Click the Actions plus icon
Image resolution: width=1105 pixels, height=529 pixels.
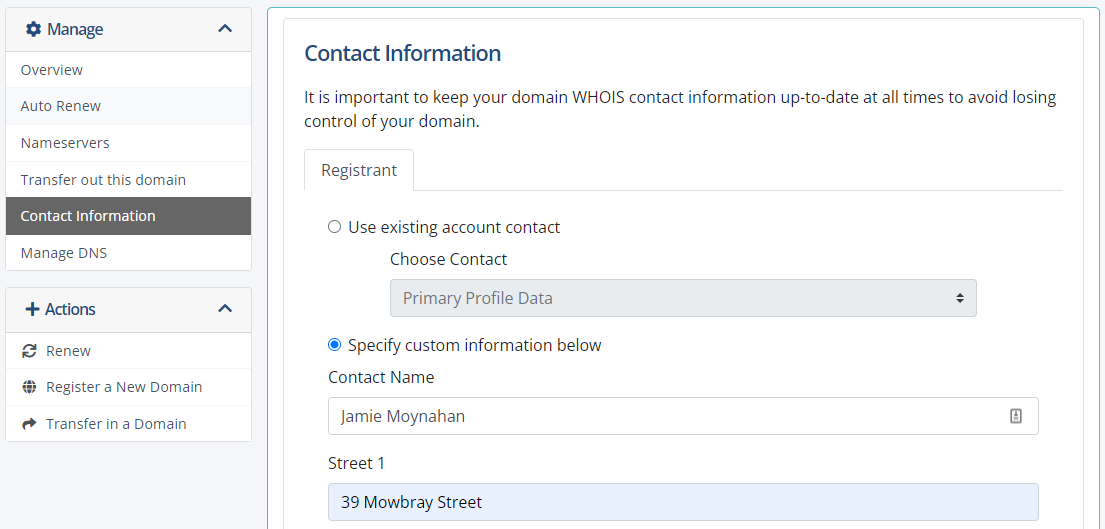coord(32,309)
